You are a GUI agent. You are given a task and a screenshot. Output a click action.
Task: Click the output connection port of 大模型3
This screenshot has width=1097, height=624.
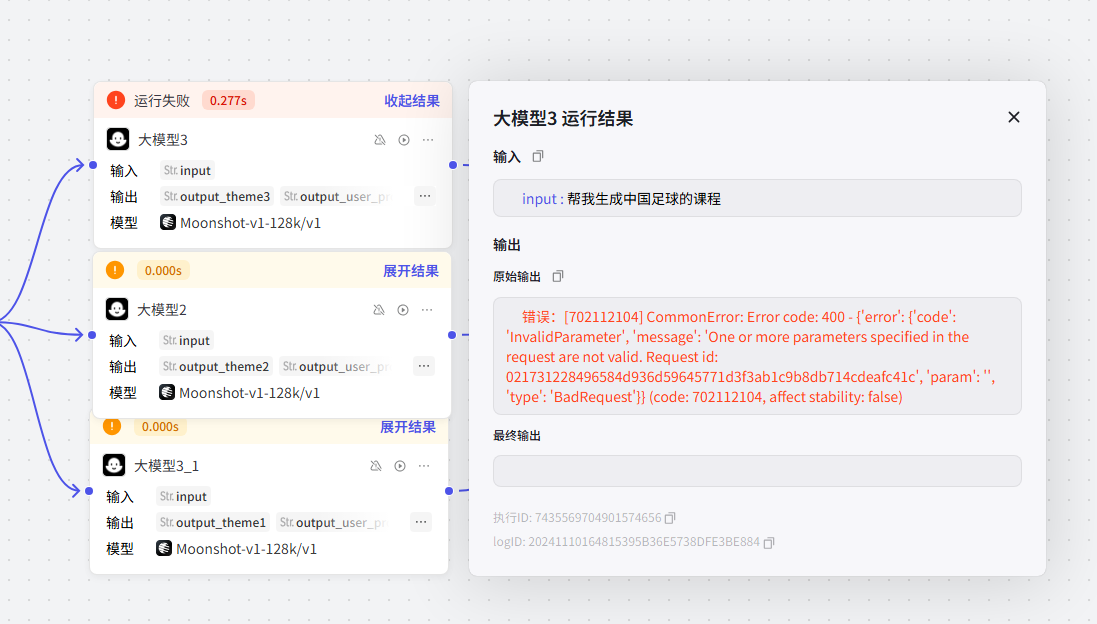(x=453, y=165)
